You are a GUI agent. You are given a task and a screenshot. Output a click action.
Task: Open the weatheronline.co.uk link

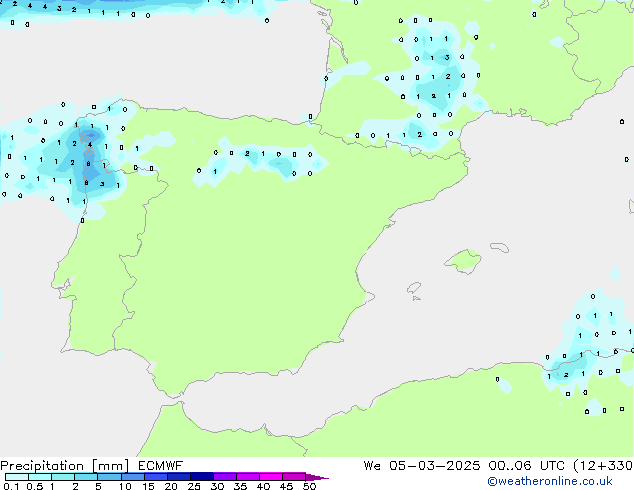tap(549, 481)
